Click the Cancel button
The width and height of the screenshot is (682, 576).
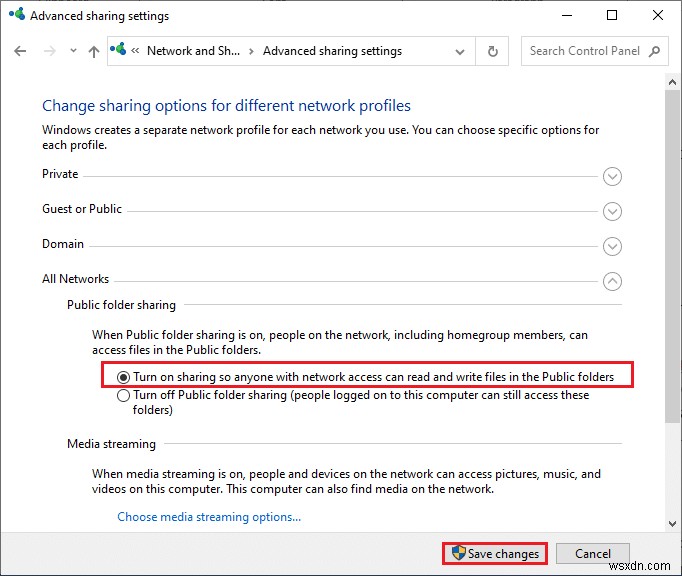(x=592, y=553)
